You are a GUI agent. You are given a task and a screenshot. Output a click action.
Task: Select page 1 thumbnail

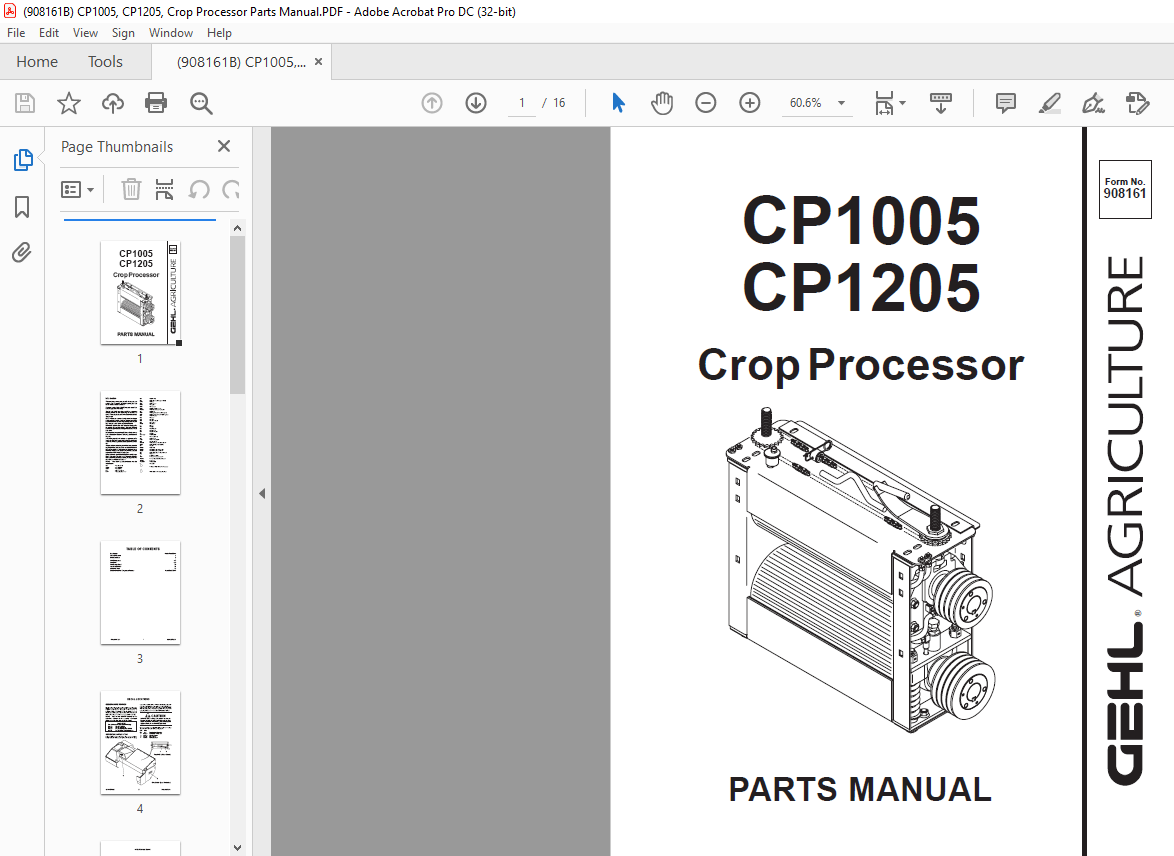[x=140, y=293]
